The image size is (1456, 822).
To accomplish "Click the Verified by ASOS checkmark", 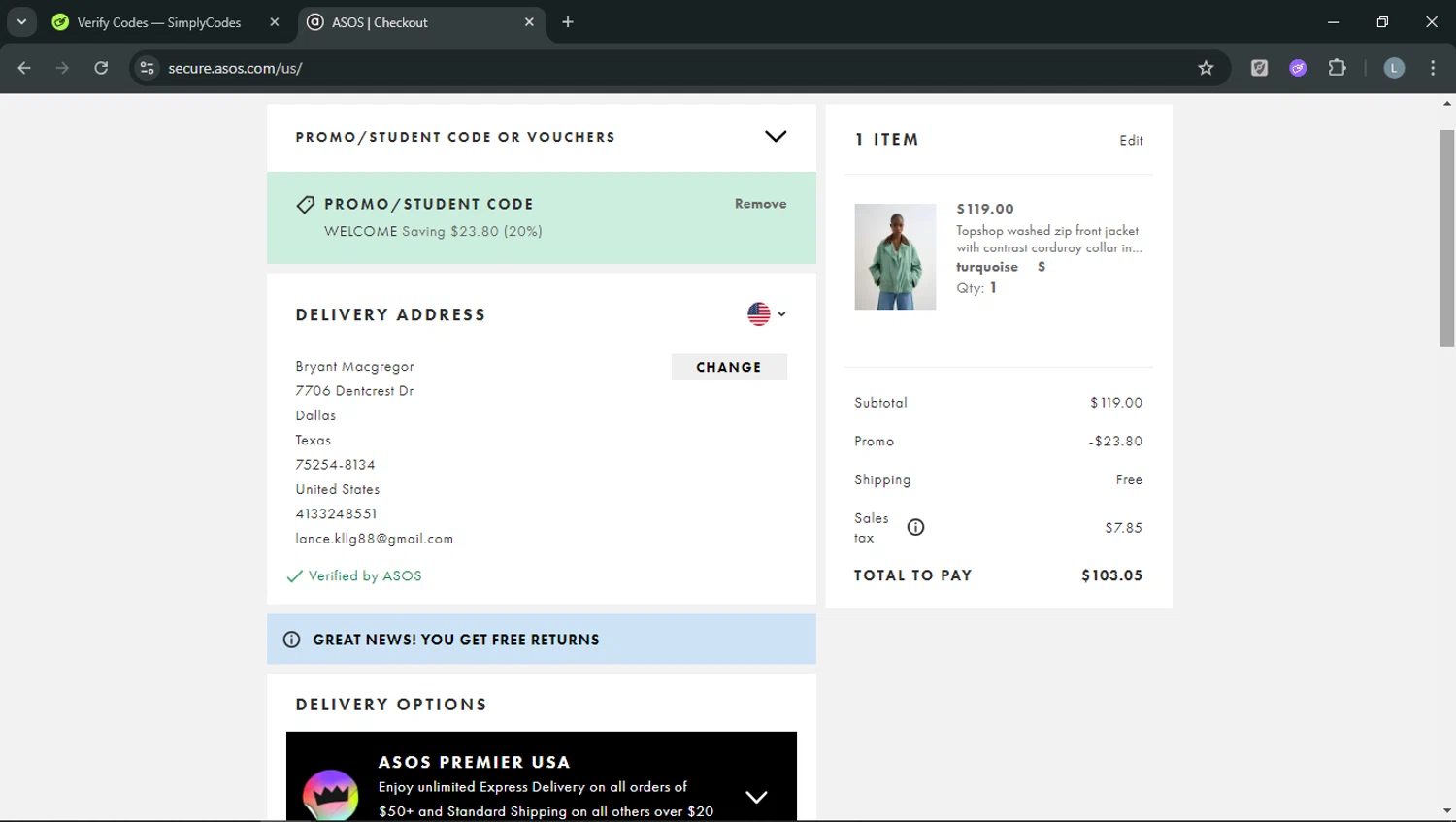I will tap(294, 576).
